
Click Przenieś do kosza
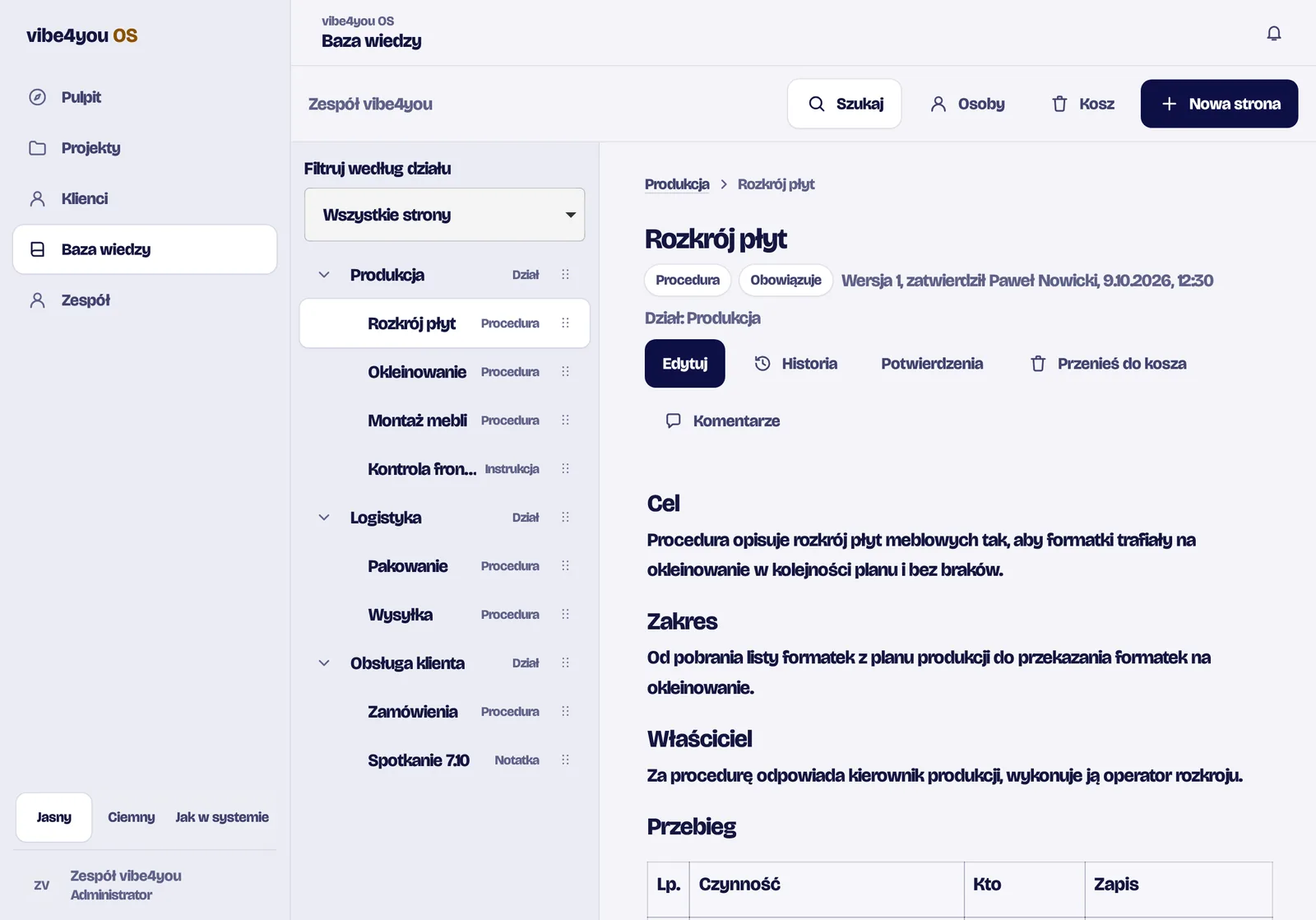[x=1109, y=364]
